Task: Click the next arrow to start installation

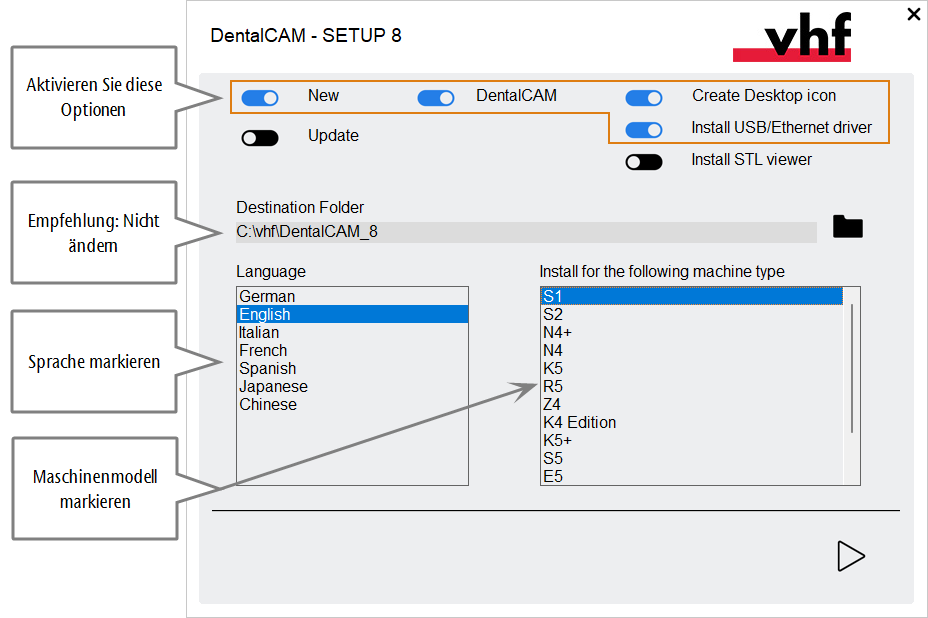Action: [x=851, y=556]
